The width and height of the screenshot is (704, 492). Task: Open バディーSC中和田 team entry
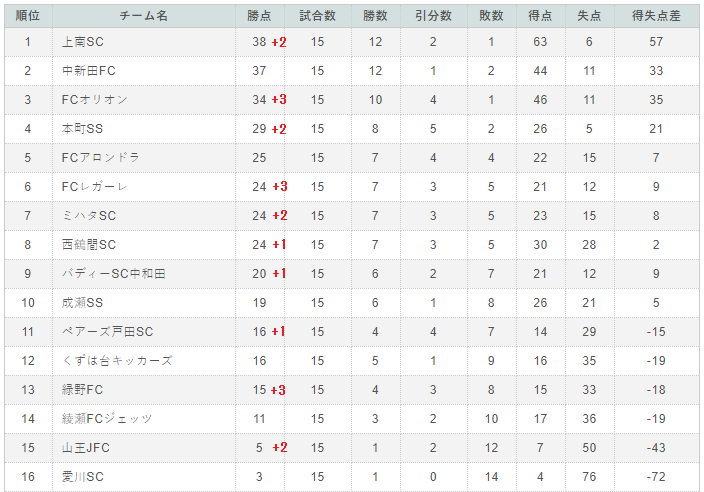[114, 274]
